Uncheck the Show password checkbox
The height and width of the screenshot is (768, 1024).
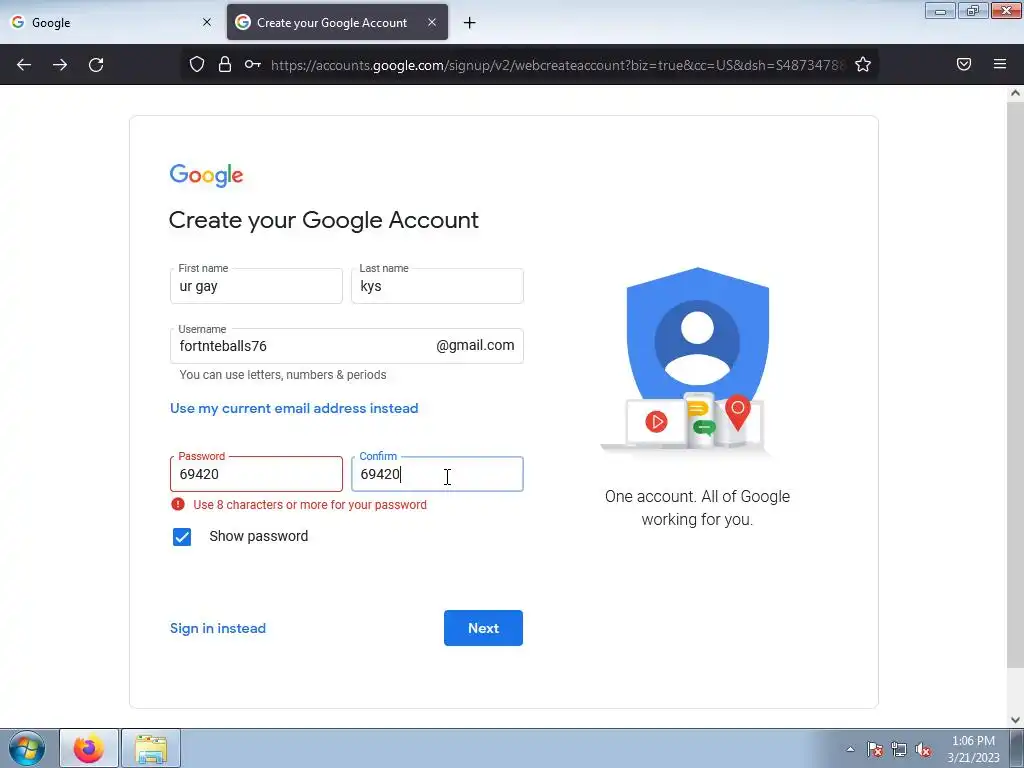tap(182, 537)
